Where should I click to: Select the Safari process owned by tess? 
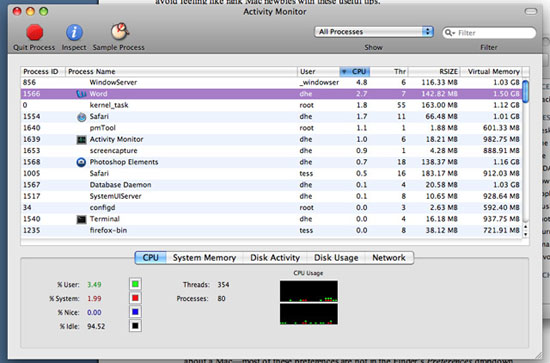271,174
